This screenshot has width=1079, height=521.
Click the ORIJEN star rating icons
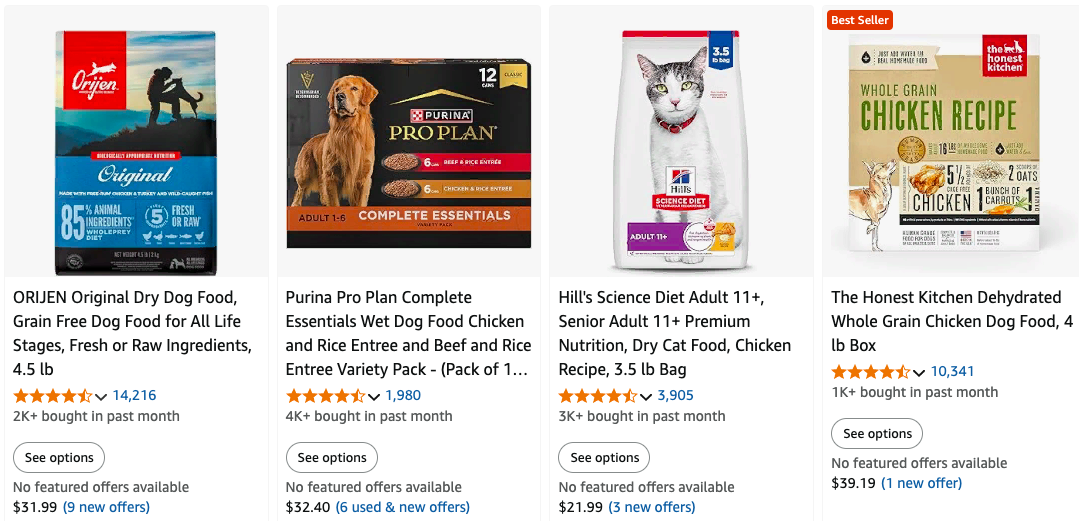(53, 395)
